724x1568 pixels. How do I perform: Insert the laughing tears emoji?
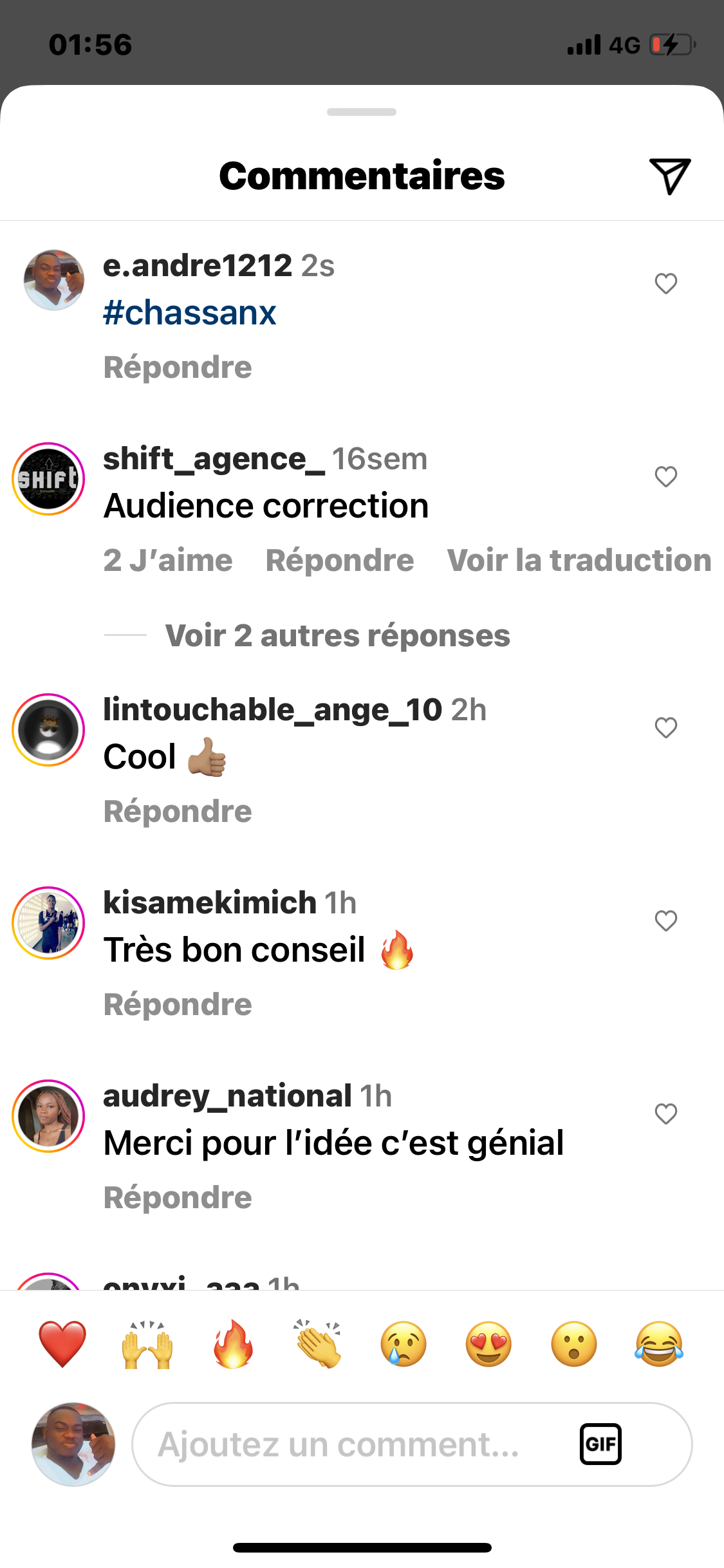coord(659,1344)
